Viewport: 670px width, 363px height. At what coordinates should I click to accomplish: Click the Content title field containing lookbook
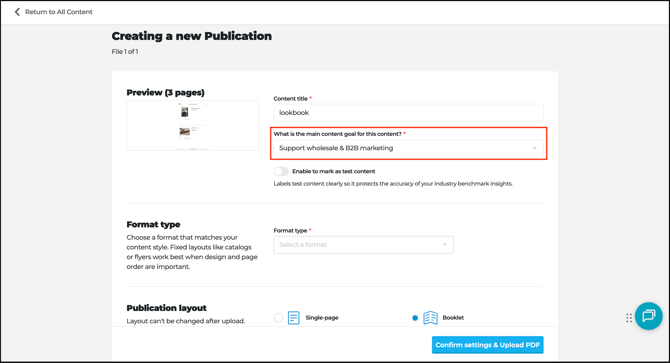(x=408, y=113)
